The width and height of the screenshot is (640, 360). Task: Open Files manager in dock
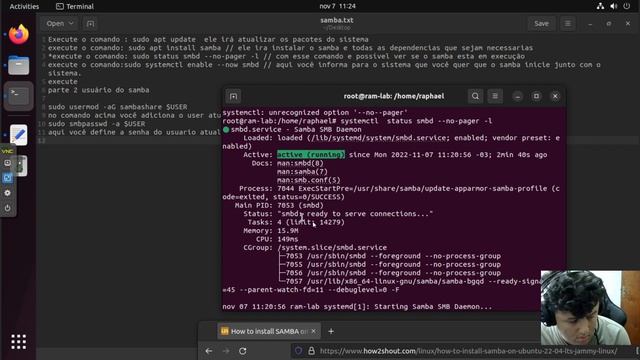19,65
